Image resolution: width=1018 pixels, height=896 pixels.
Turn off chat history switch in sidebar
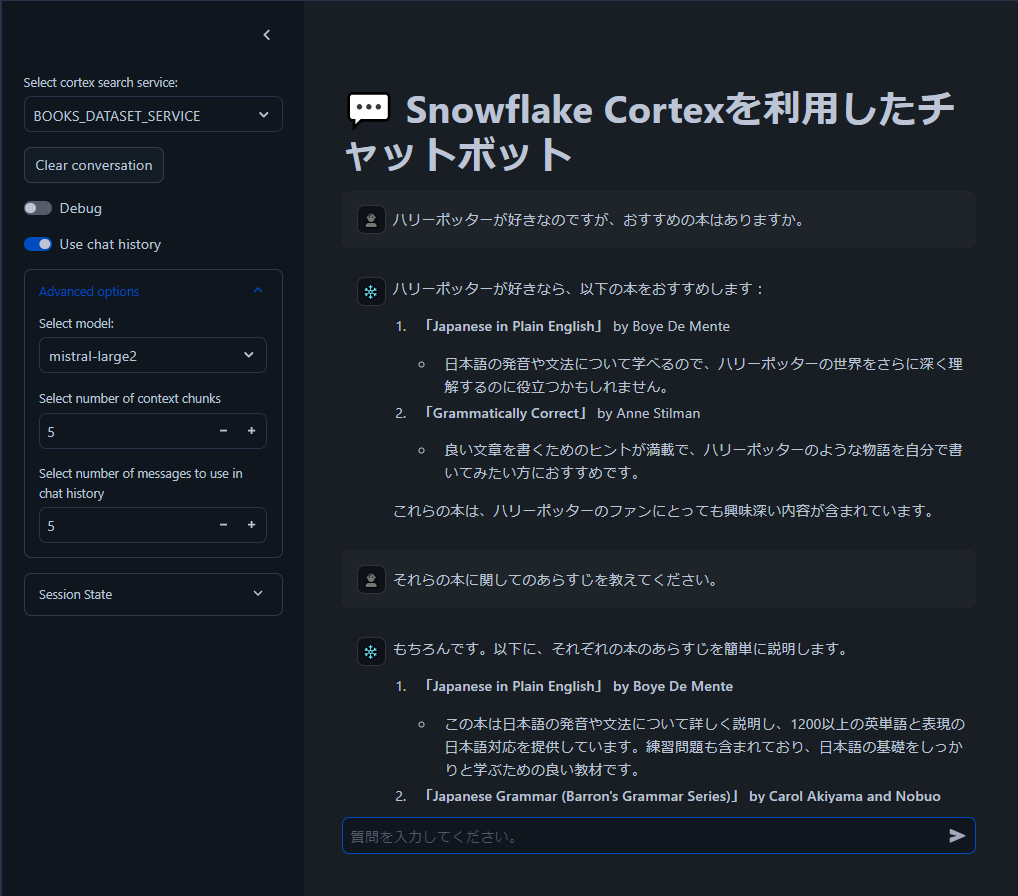pos(38,244)
